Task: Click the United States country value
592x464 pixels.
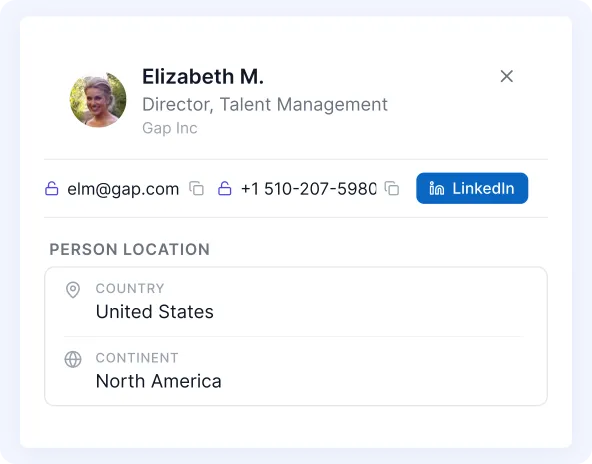Action: pyautogui.click(x=155, y=312)
